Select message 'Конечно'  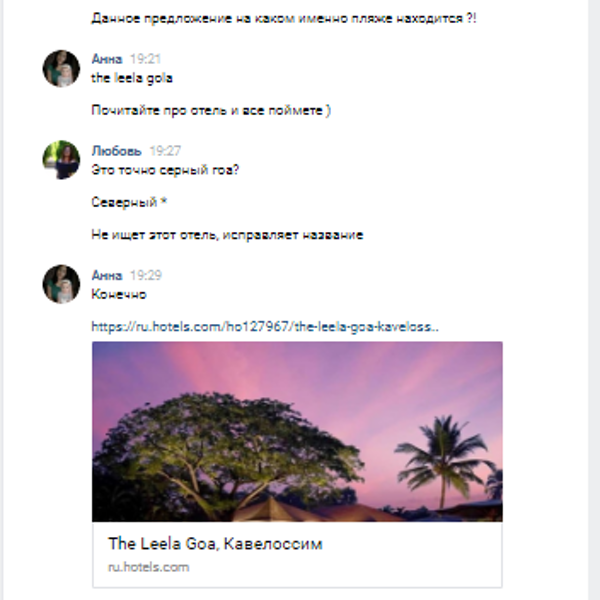119,294
